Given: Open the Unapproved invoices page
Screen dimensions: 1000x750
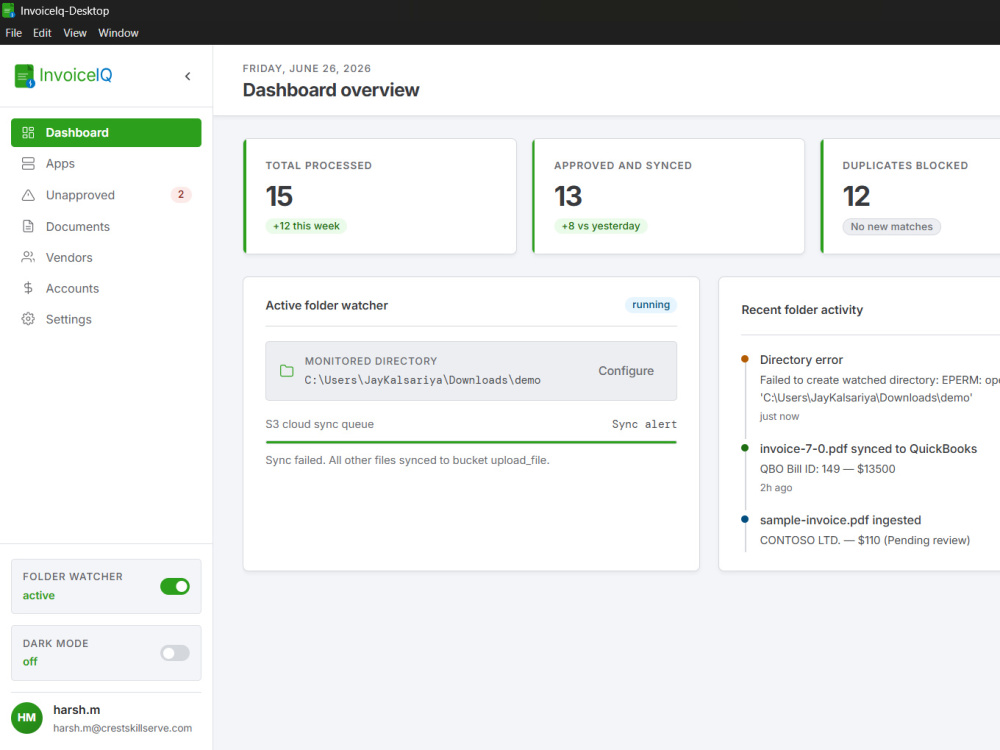Looking at the screenshot, I should pyautogui.click(x=106, y=195).
